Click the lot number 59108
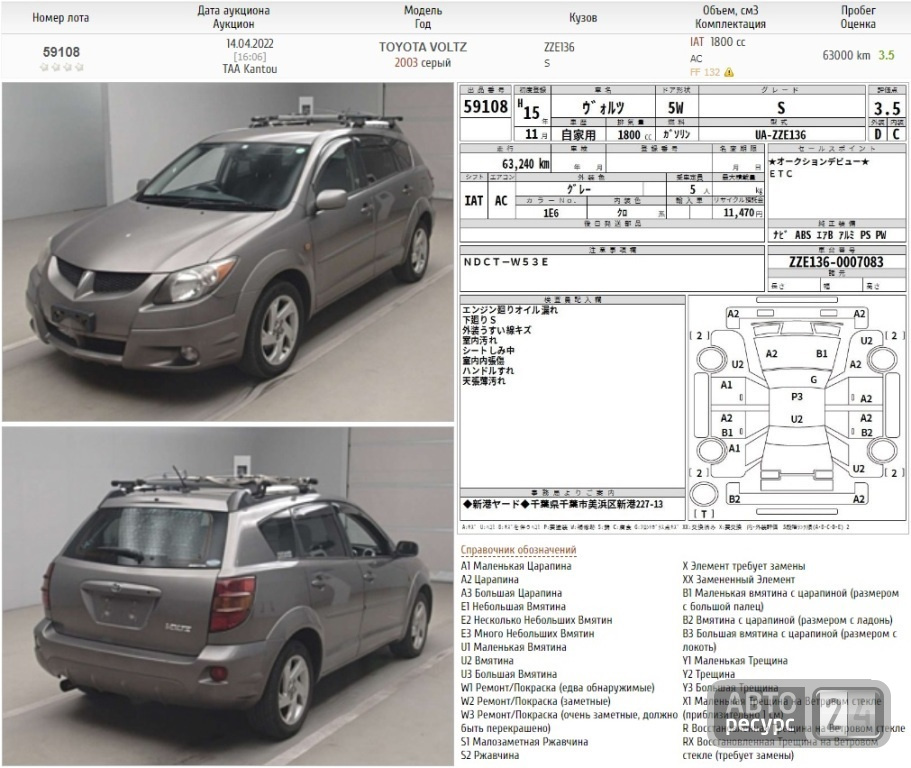Screen dimensions: 911x768 click(62, 52)
